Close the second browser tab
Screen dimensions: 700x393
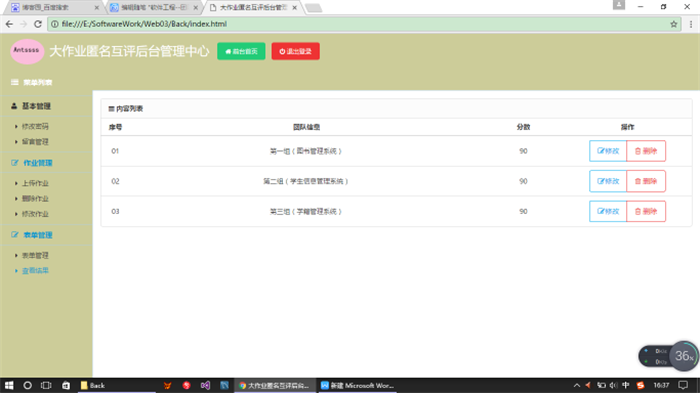coord(196,8)
